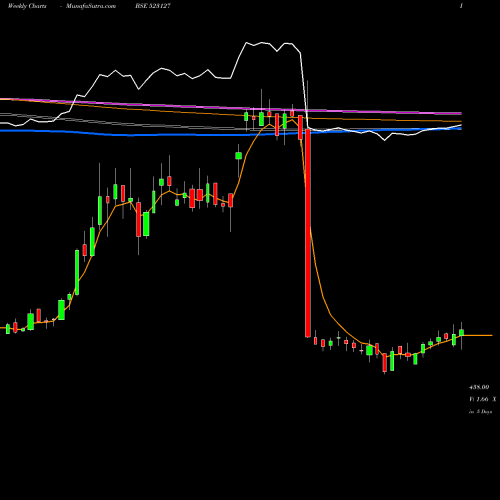Click the '+38.09' change value

(x=479, y=387)
